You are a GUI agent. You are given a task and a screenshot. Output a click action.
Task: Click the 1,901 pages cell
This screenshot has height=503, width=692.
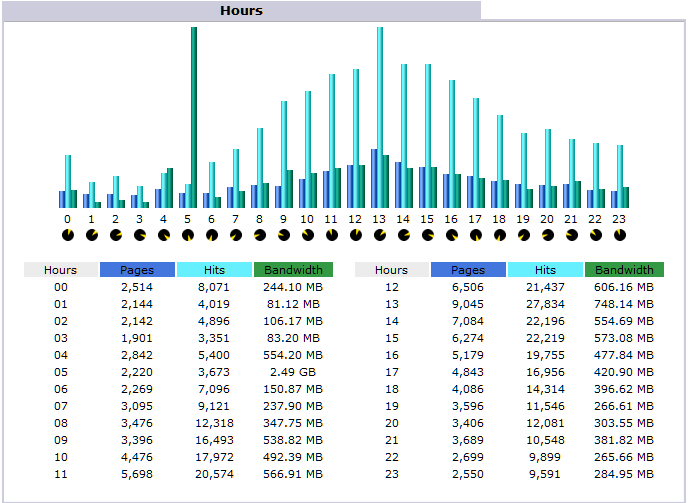137,338
